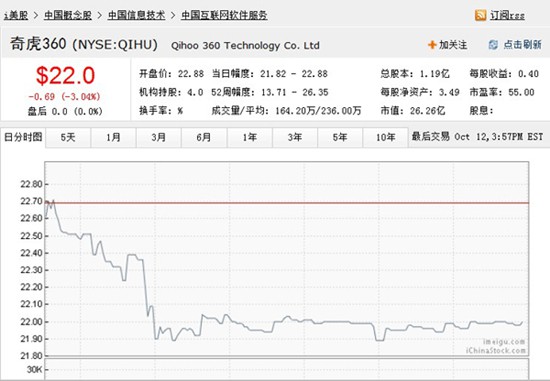Select the 5年 chart tab

[340, 138]
